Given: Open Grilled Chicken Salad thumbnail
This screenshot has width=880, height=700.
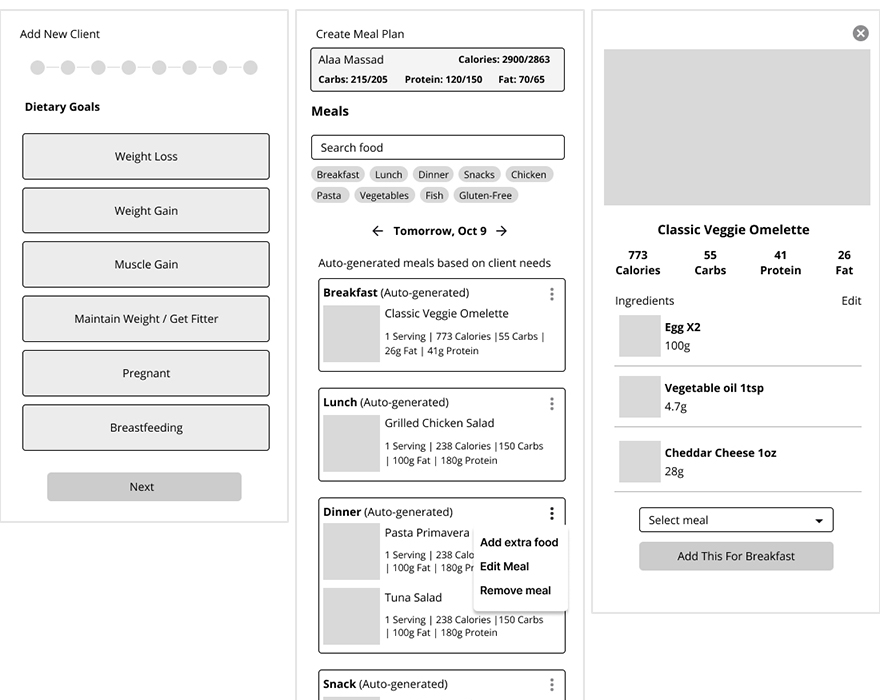Looking at the screenshot, I should [351, 443].
